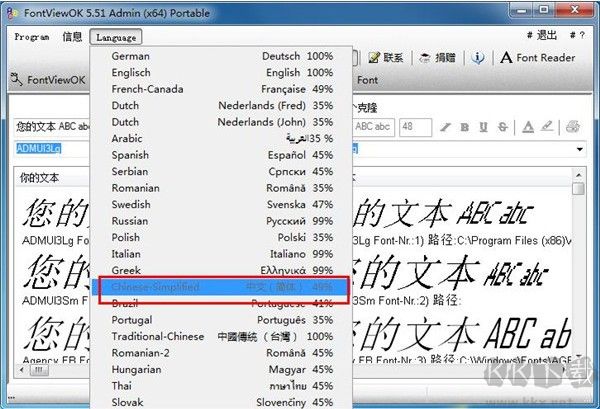This screenshot has height=409, width=600.
Task: Select the German Deutsch language entry
Action: coord(222,57)
